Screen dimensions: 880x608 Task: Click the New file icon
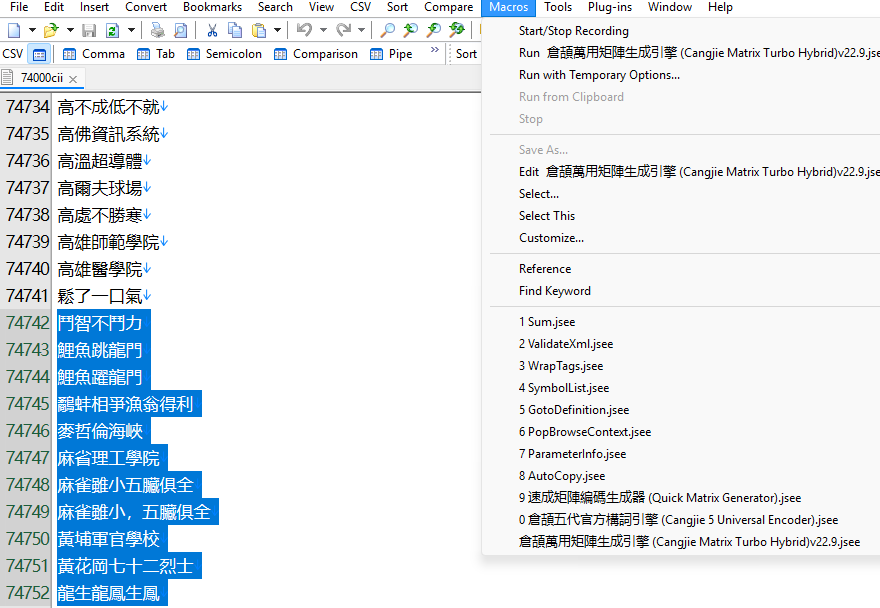click(x=12, y=31)
